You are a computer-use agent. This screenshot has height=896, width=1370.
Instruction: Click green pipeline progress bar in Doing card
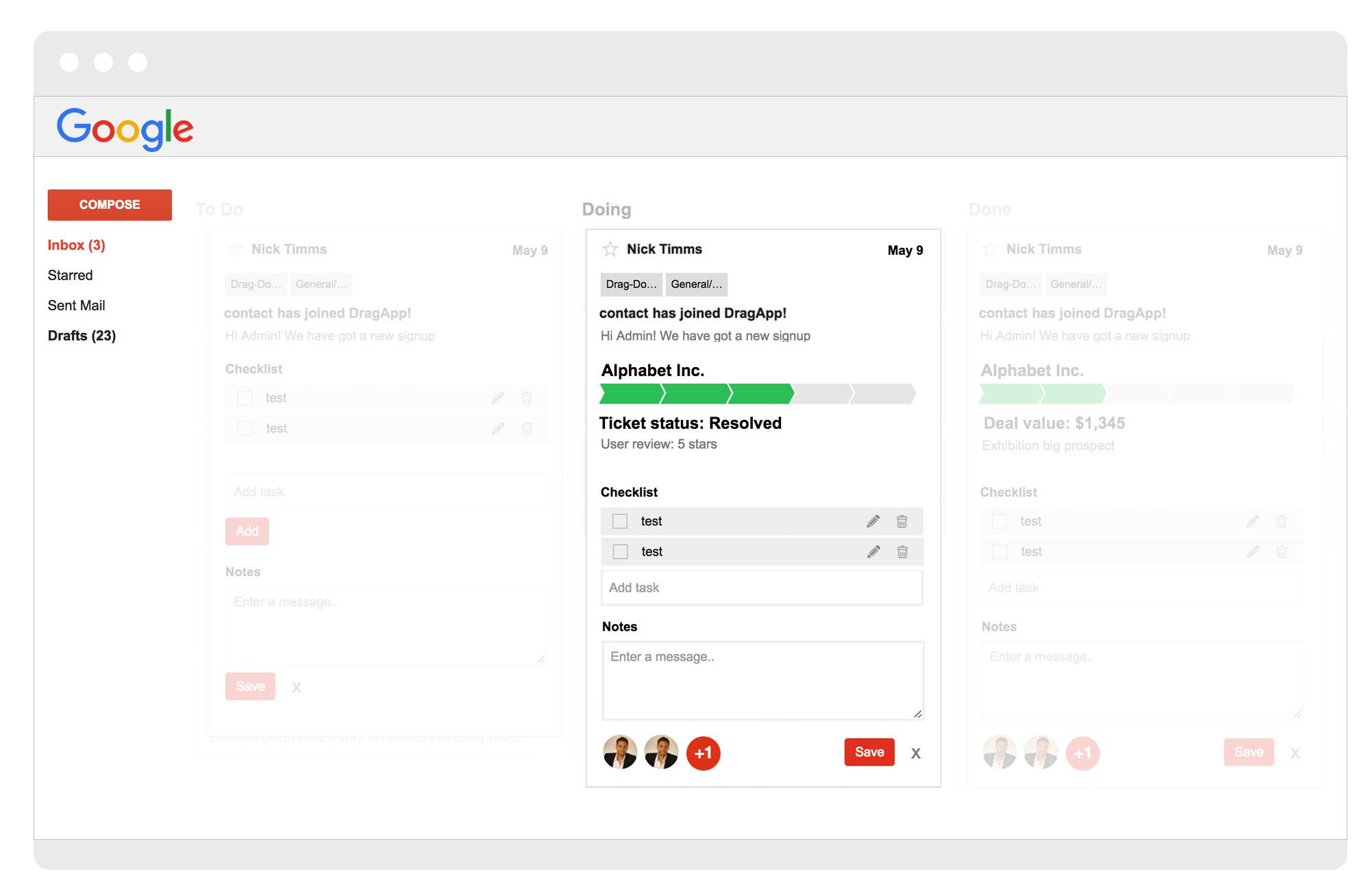coord(758,394)
